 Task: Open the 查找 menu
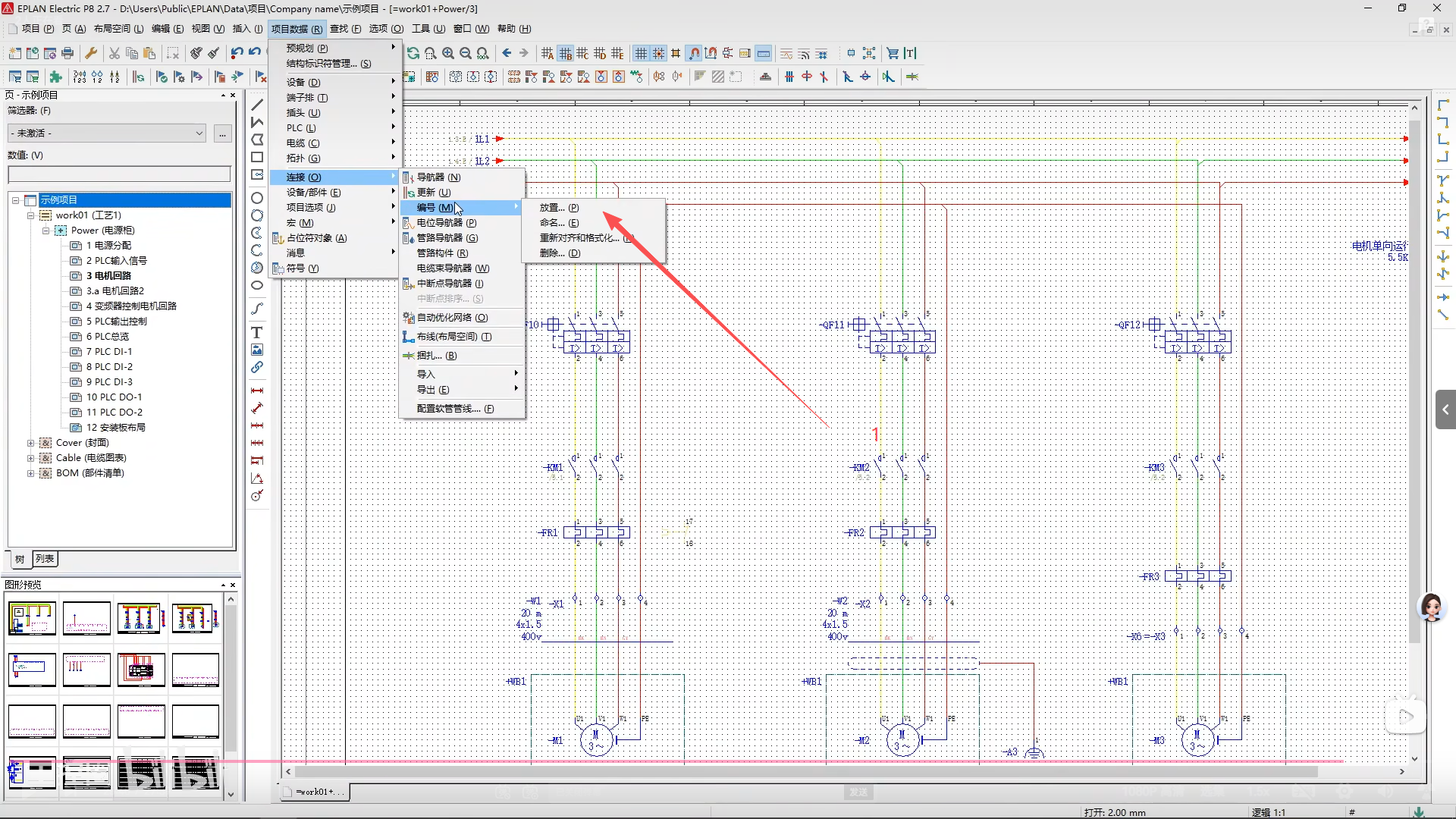(x=345, y=29)
